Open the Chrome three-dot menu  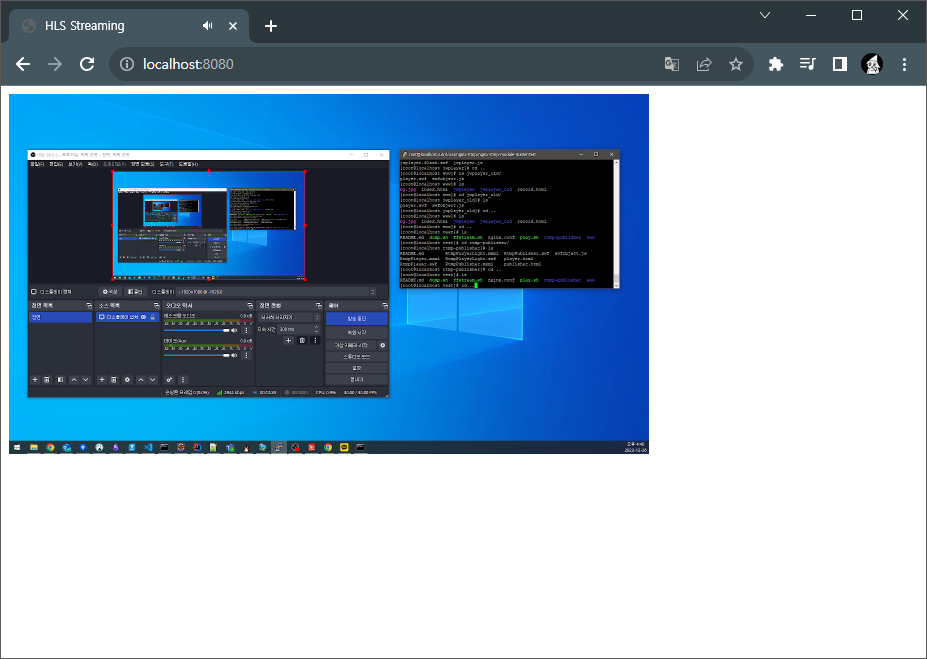905,64
